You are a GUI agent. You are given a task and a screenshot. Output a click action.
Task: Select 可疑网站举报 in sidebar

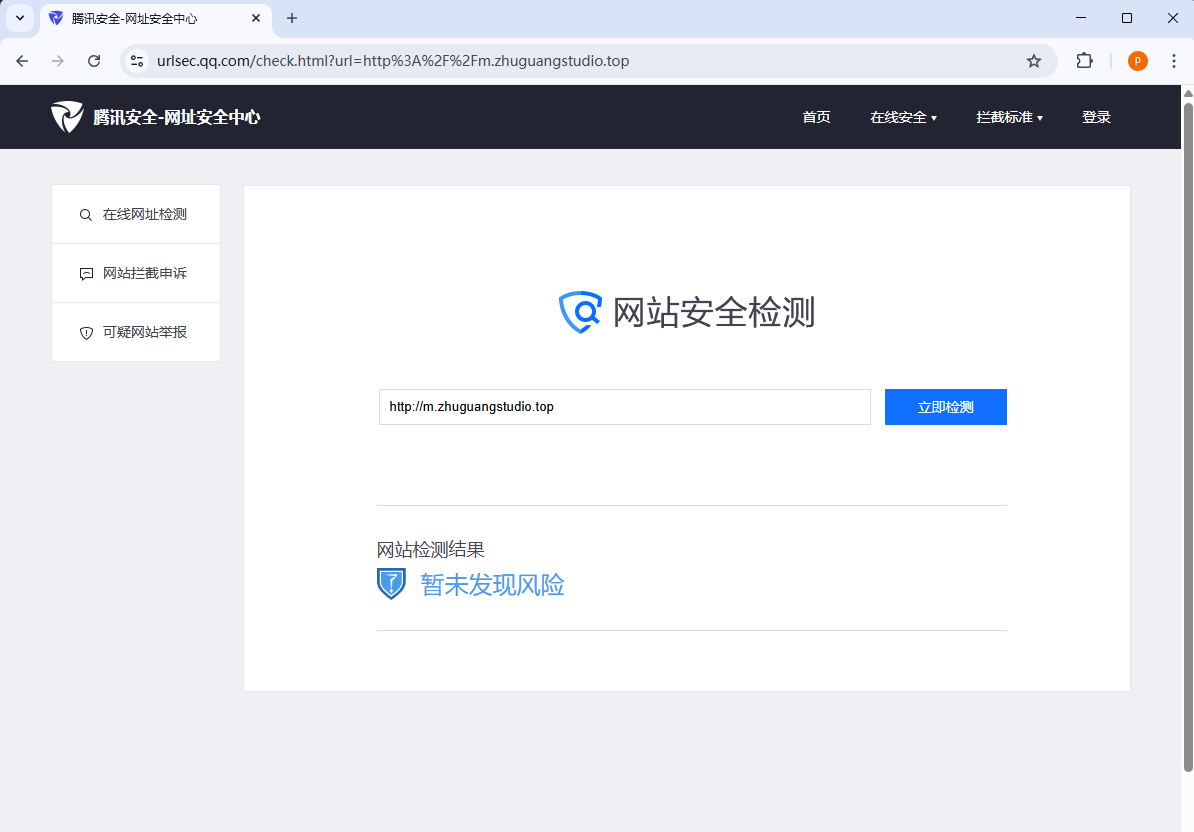pos(136,332)
